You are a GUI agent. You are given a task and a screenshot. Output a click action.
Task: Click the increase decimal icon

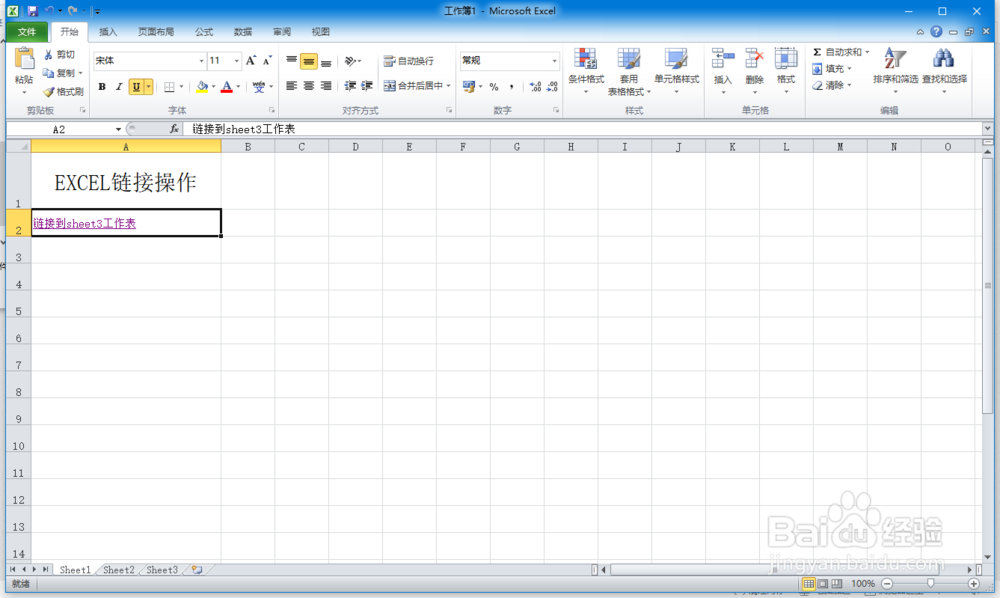point(535,87)
